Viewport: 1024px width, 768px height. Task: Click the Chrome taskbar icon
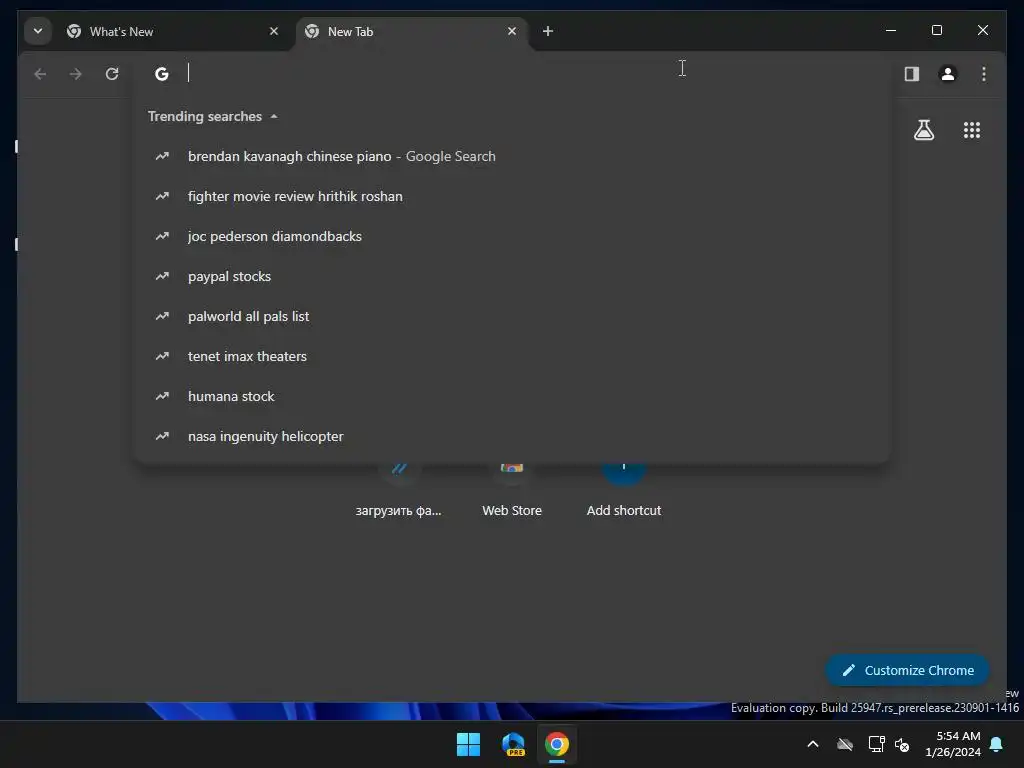point(557,744)
